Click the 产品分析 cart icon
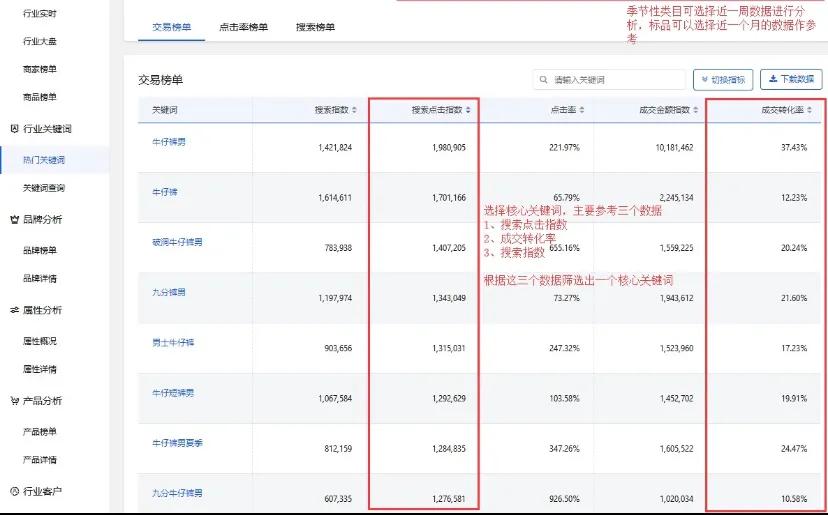The height and width of the screenshot is (515, 828). (14, 401)
